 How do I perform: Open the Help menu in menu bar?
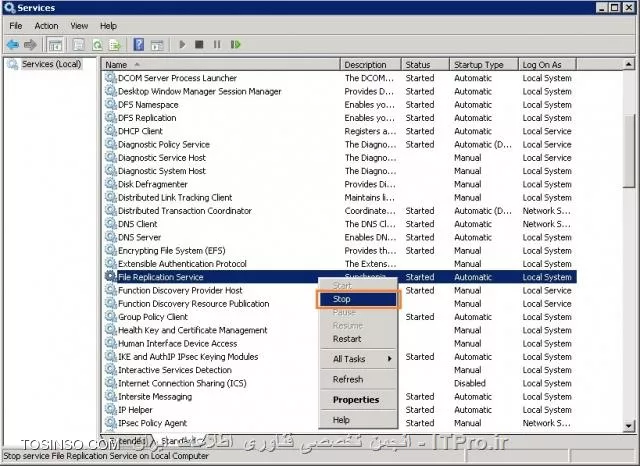click(x=108, y=26)
